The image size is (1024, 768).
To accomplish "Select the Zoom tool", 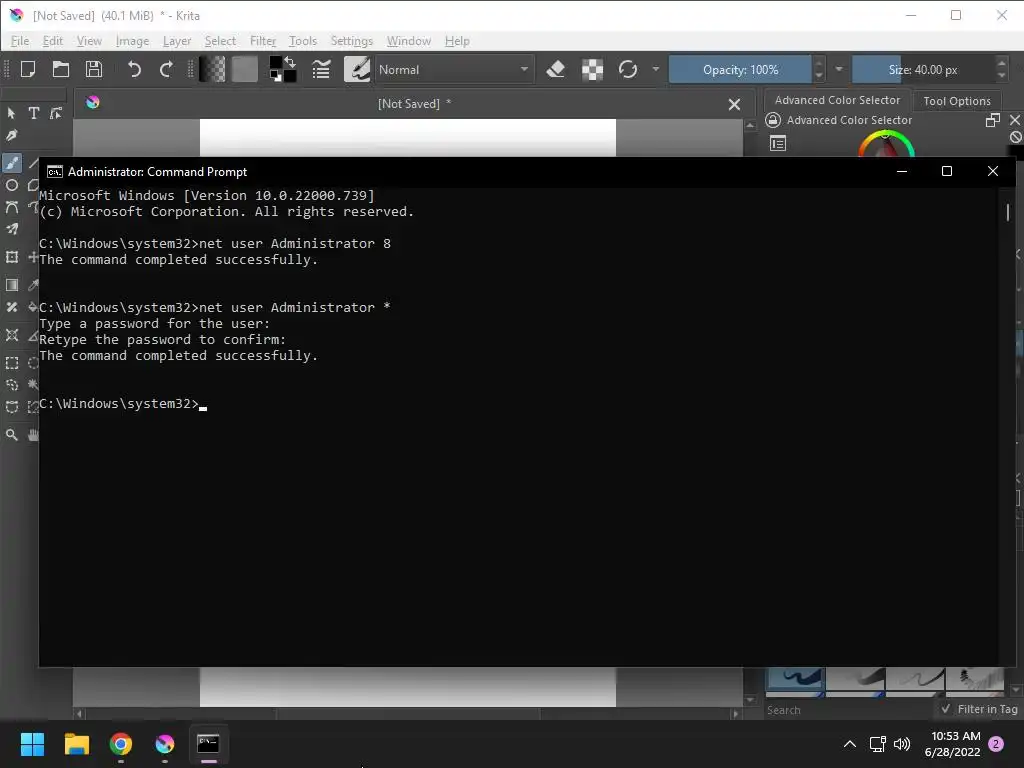I will (12, 435).
